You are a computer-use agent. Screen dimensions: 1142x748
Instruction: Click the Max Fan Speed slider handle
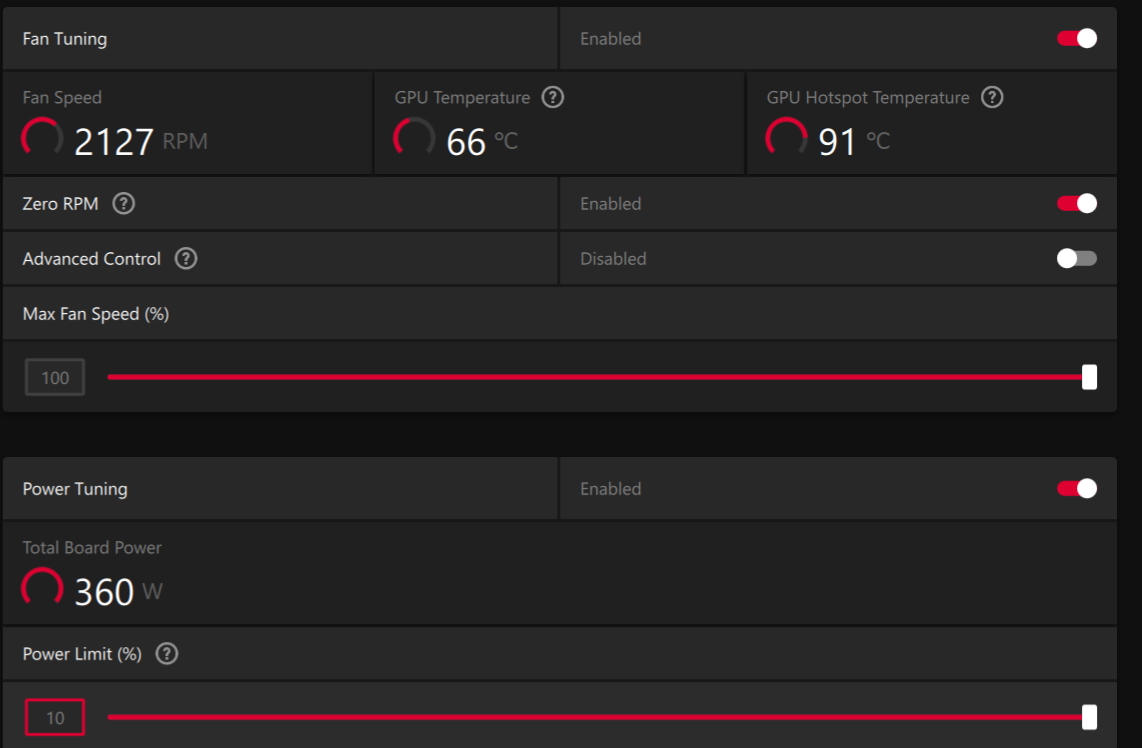1089,377
